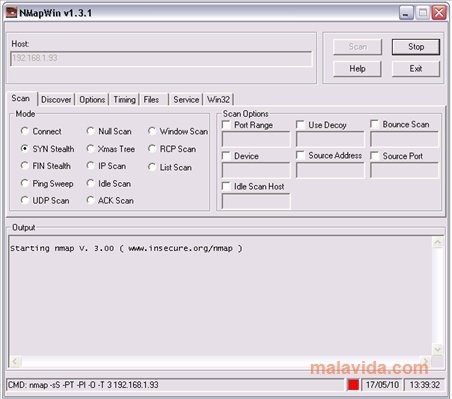Click the Host address input field
The image size is (452, 399).
[161, 58]
